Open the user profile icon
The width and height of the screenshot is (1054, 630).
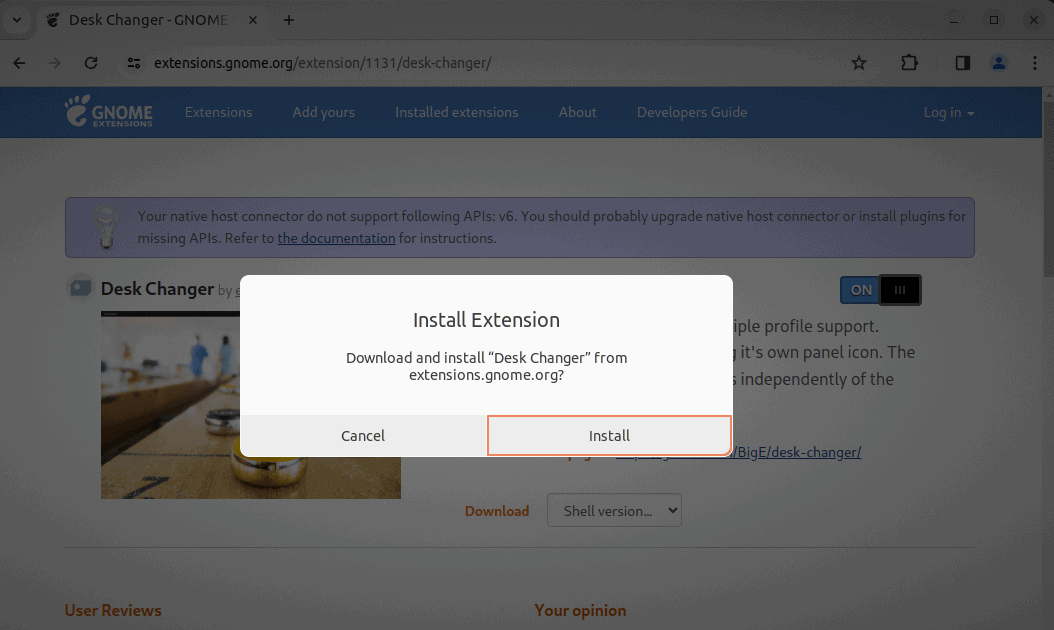tap(999, 63)
